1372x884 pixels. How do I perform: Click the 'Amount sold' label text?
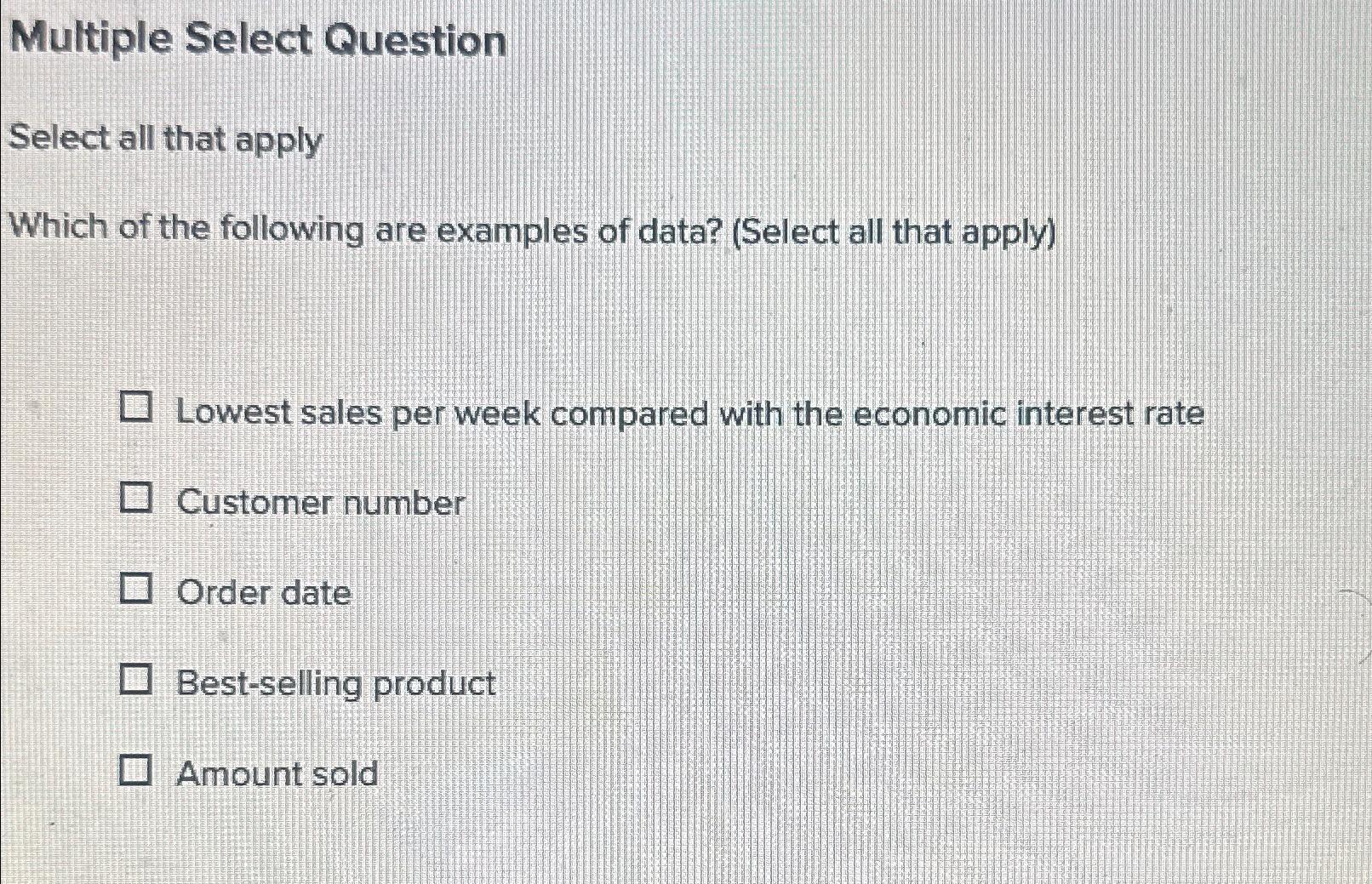click(277, 773)
